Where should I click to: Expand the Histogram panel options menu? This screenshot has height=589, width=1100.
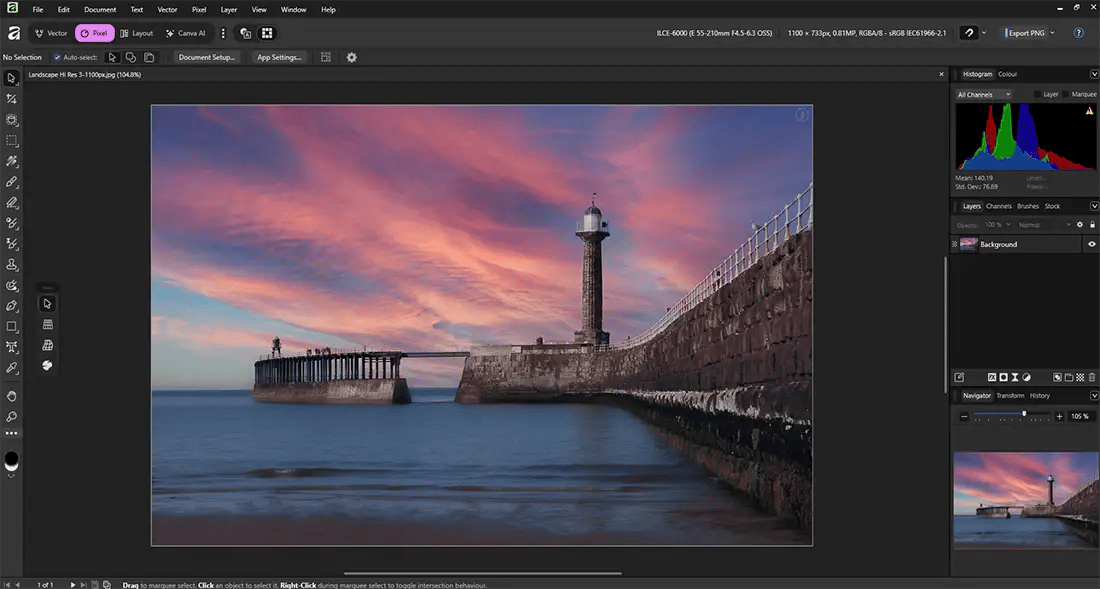coord(1094,74)
